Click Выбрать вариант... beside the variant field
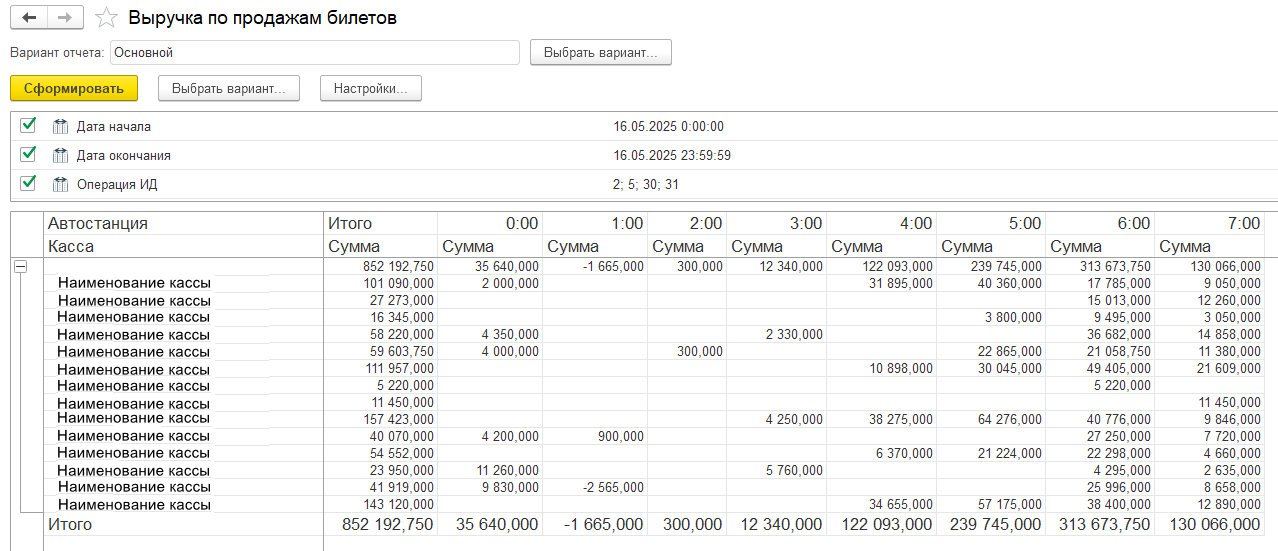 coord(600,52)
